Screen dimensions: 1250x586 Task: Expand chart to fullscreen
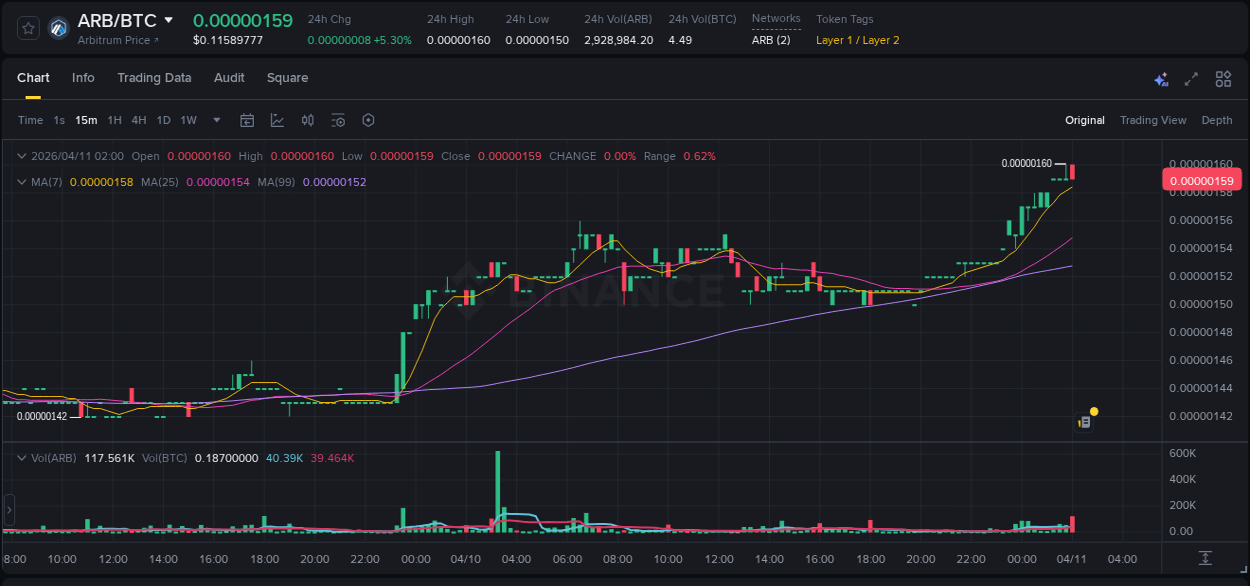coord(1191,79)
